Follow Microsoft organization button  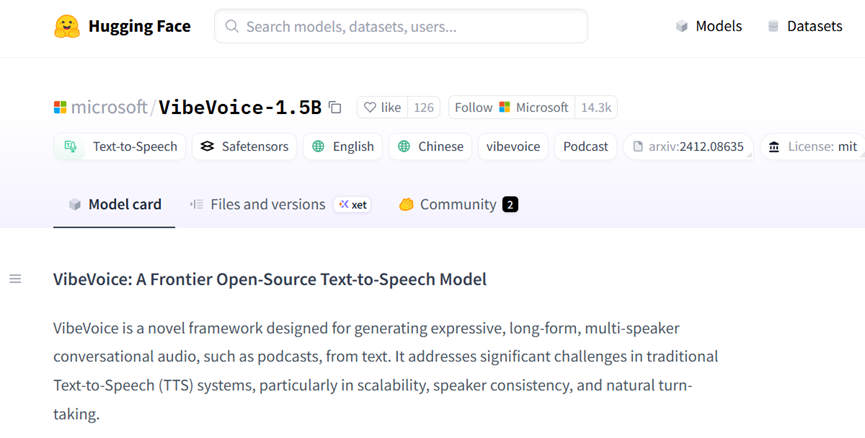511,108
